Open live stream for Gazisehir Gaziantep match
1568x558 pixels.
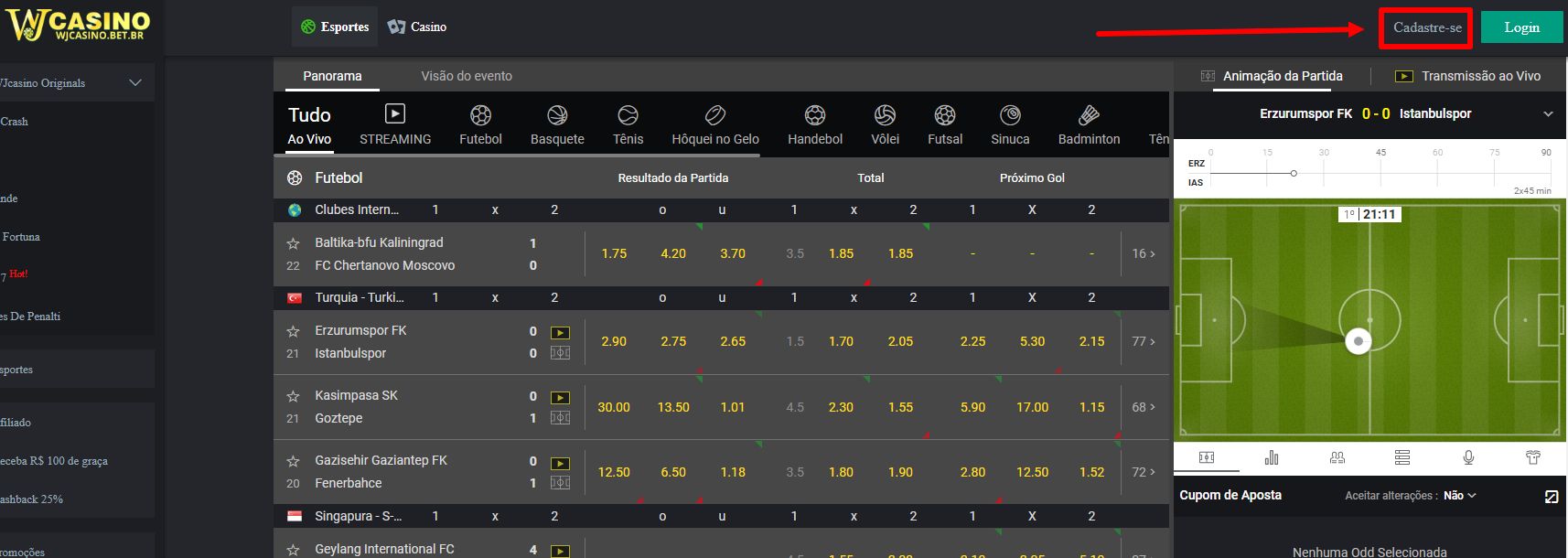(x=560, y=464)
